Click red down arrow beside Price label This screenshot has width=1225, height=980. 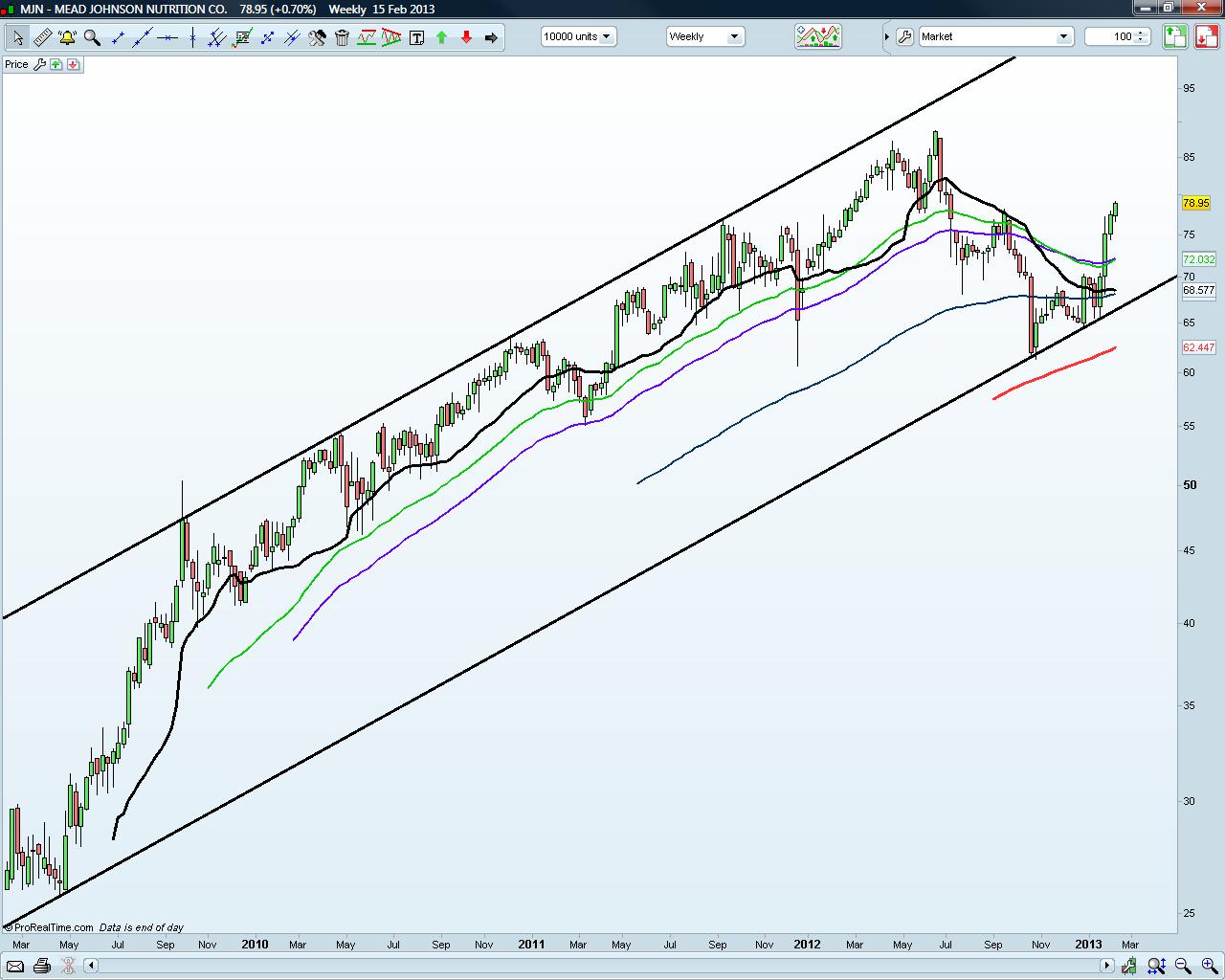tap(74, 64)
